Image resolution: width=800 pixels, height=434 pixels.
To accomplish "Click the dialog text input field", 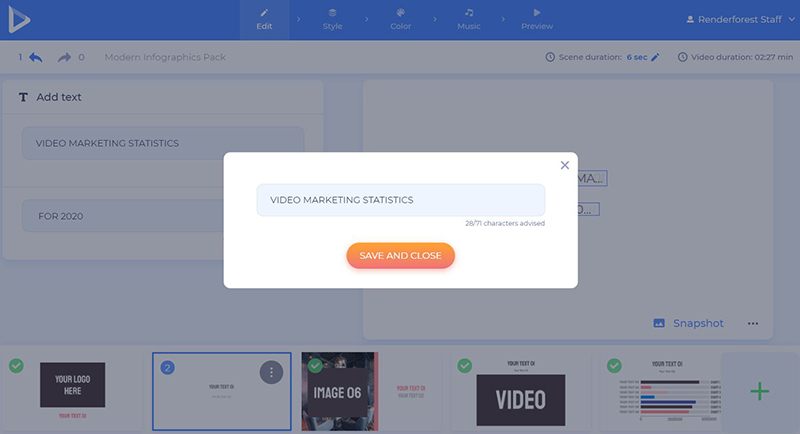I will (x=400, y=200).
